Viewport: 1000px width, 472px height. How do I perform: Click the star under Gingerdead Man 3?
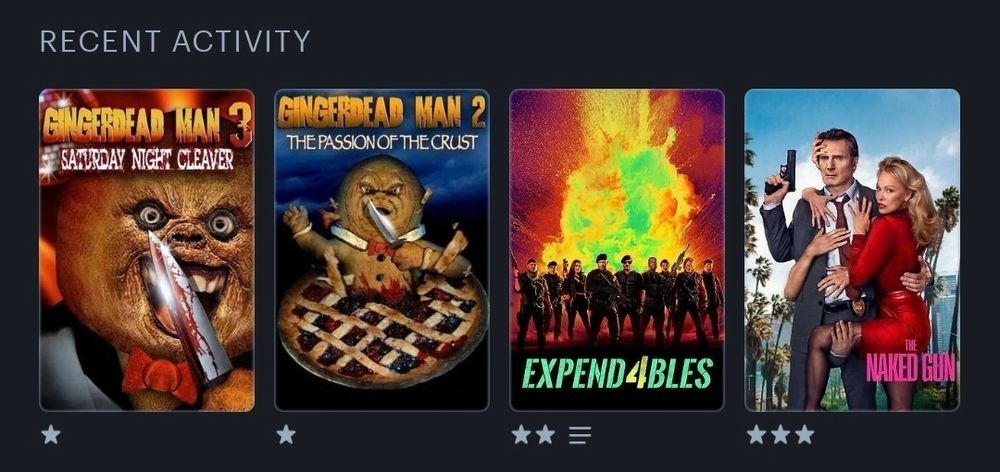51,434
